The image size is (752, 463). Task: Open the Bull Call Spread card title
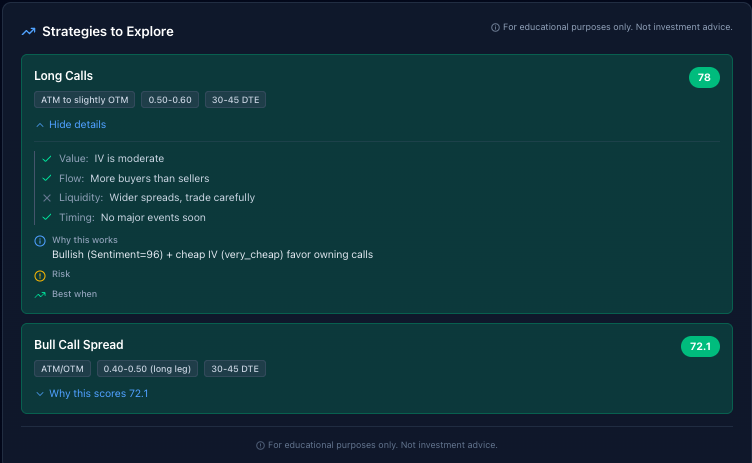click(79, 345)
